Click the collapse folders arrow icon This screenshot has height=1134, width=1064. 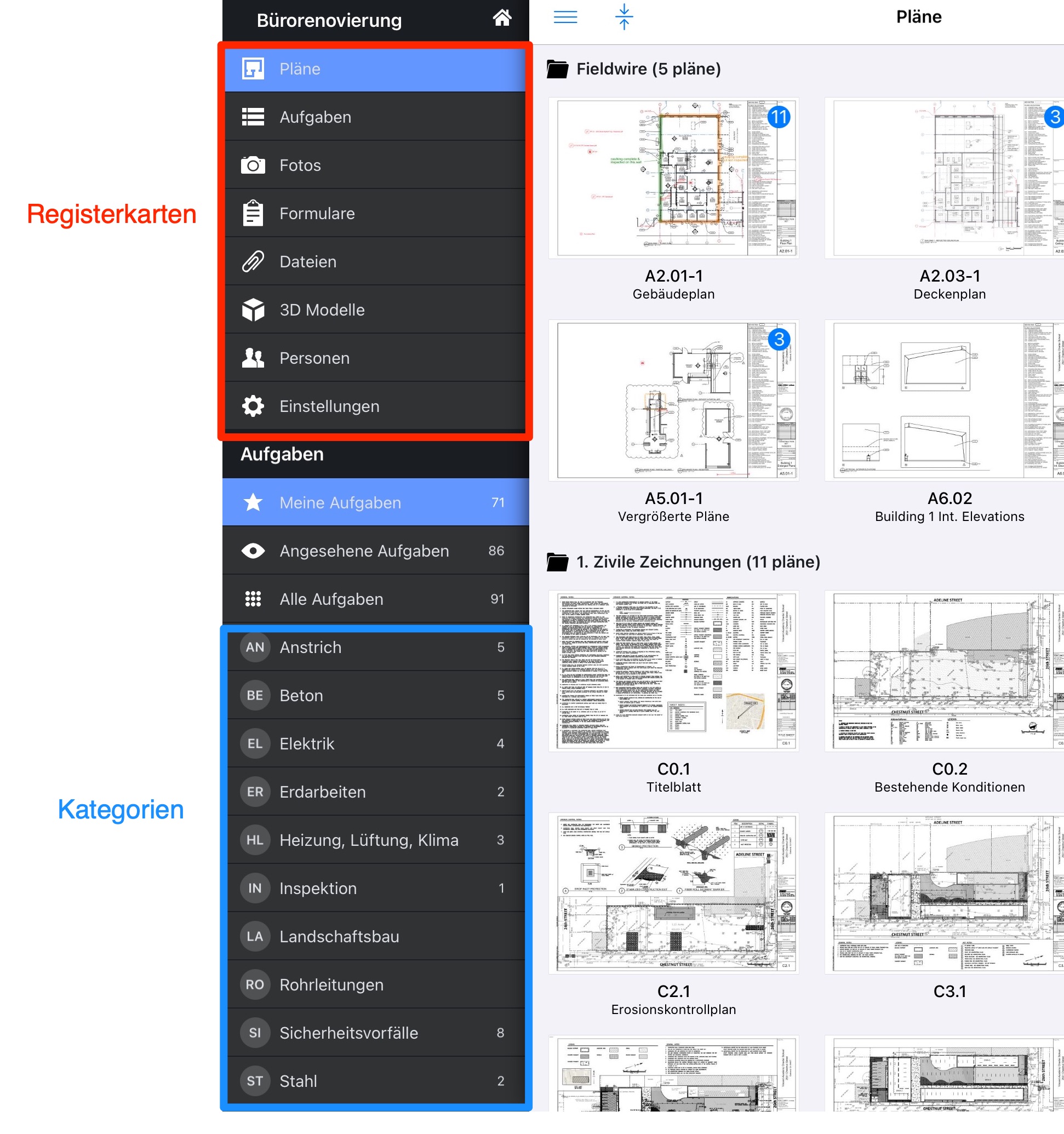(x=623, y=16)
